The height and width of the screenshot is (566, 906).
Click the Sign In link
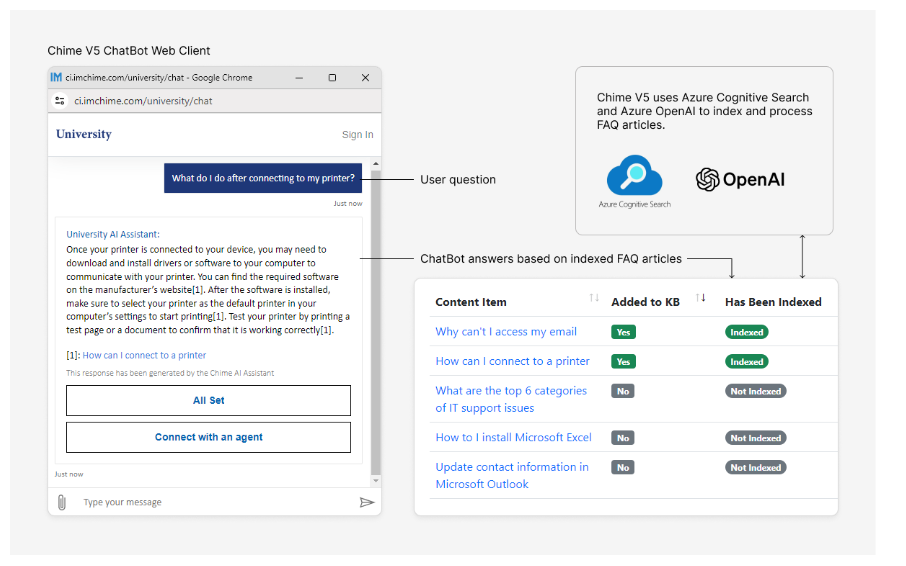click(x=357, y=135)
